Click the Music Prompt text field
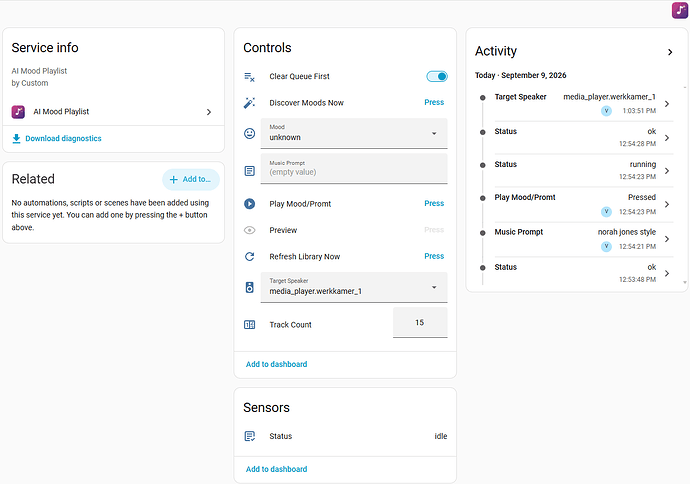This screenshot has width=690, height=484. [354, 169]
